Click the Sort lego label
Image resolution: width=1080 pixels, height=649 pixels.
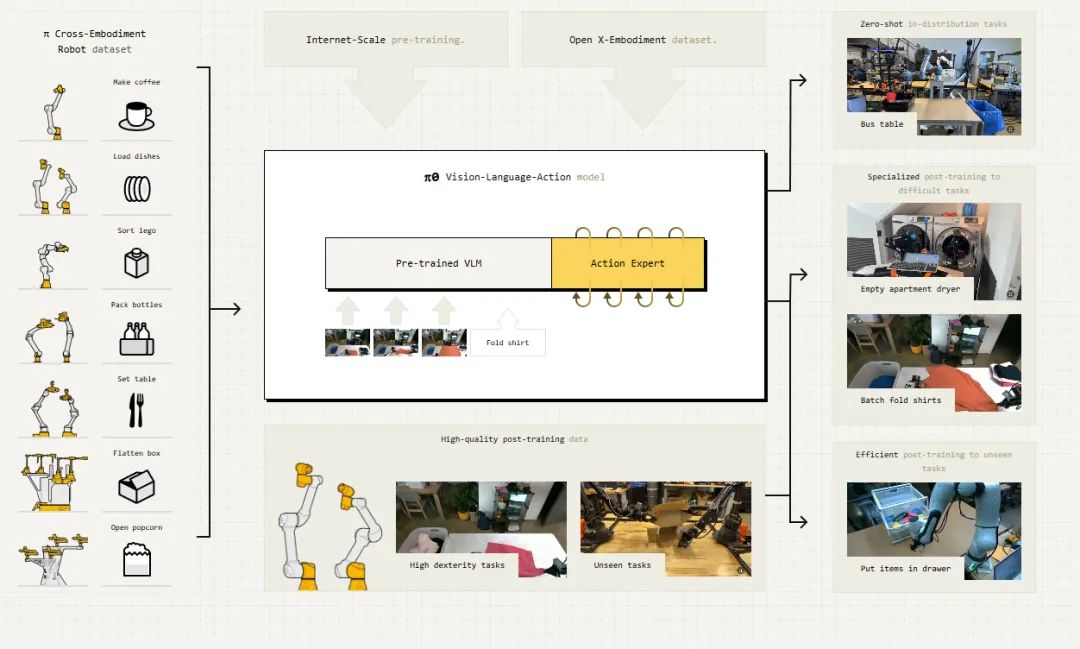[136, 231]
